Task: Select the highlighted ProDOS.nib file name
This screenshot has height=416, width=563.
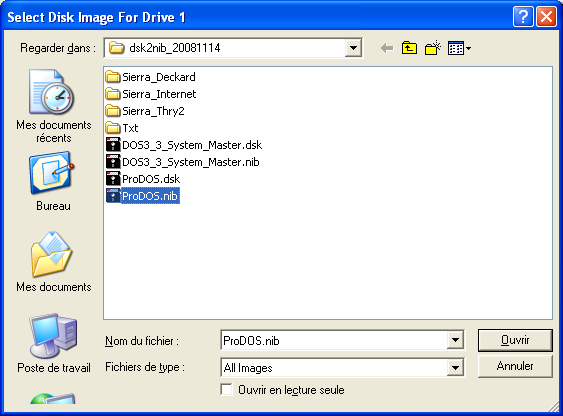Action: pos(150,196)
